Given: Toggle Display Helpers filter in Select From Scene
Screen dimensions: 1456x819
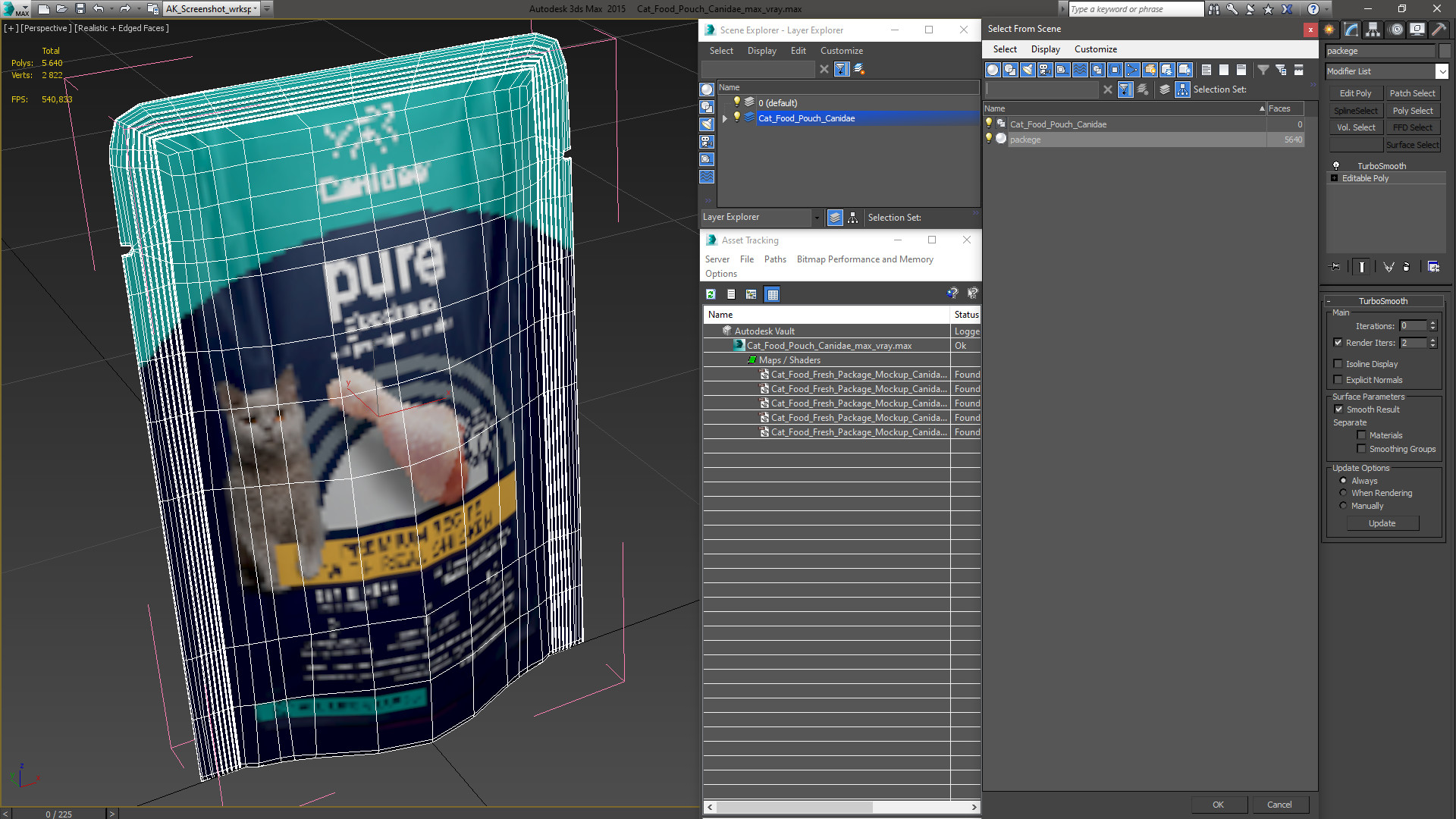Looking at the screenshot, I should [1062, 70].
